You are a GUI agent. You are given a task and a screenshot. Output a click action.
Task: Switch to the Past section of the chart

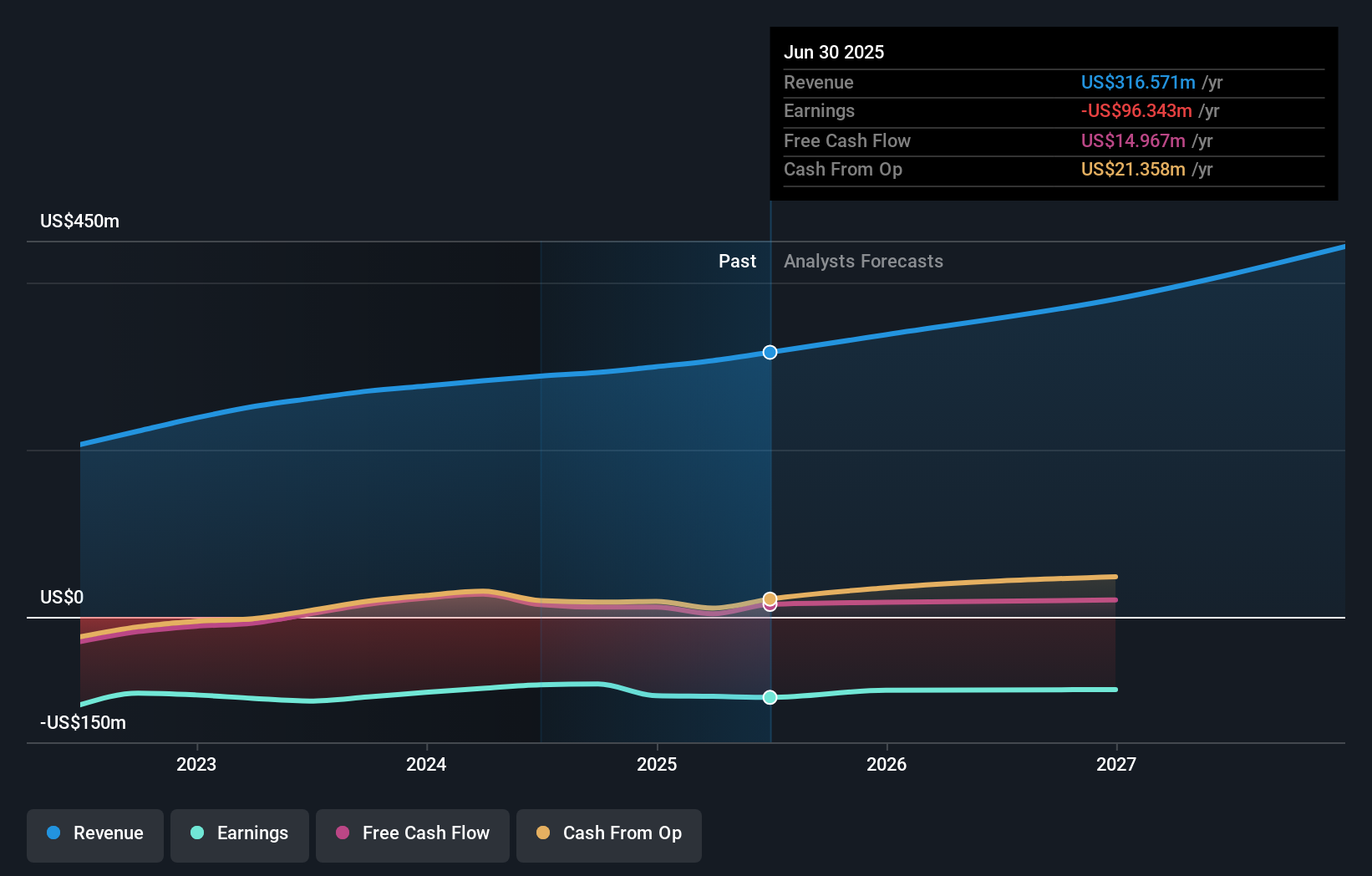[736, 261]
